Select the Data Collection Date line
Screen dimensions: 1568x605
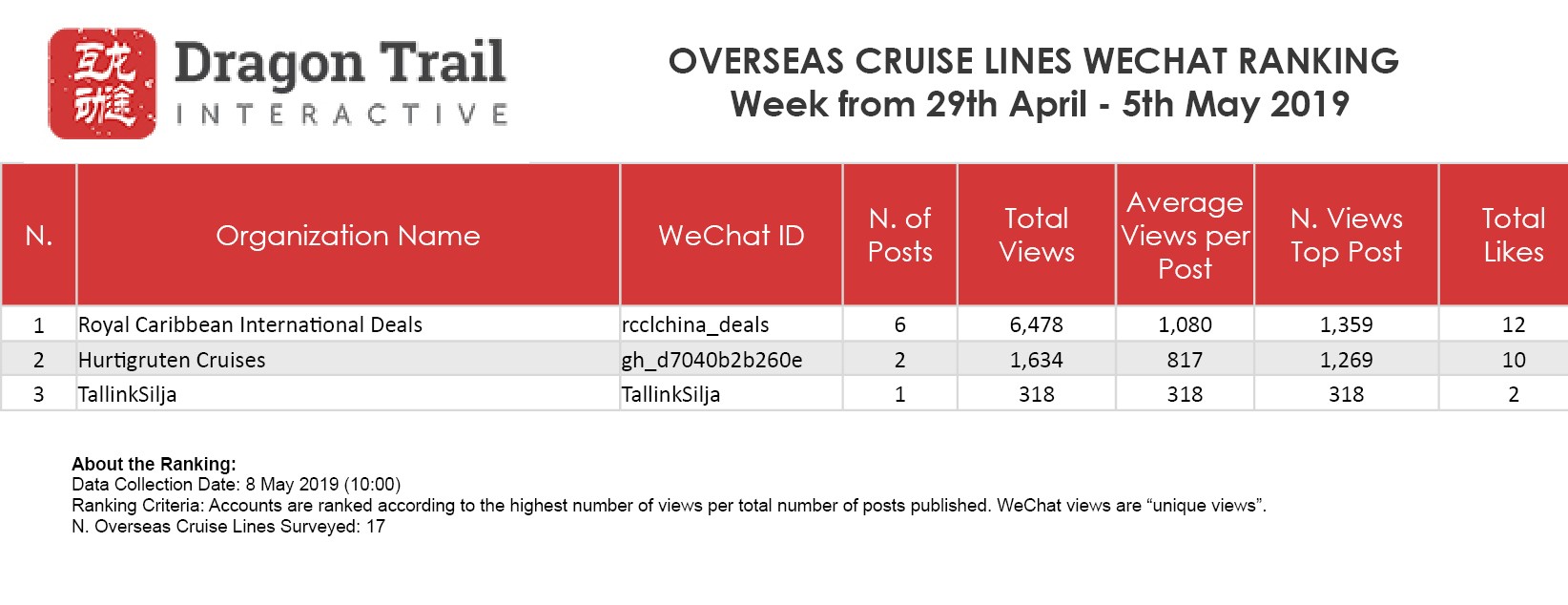pos(236,485)
